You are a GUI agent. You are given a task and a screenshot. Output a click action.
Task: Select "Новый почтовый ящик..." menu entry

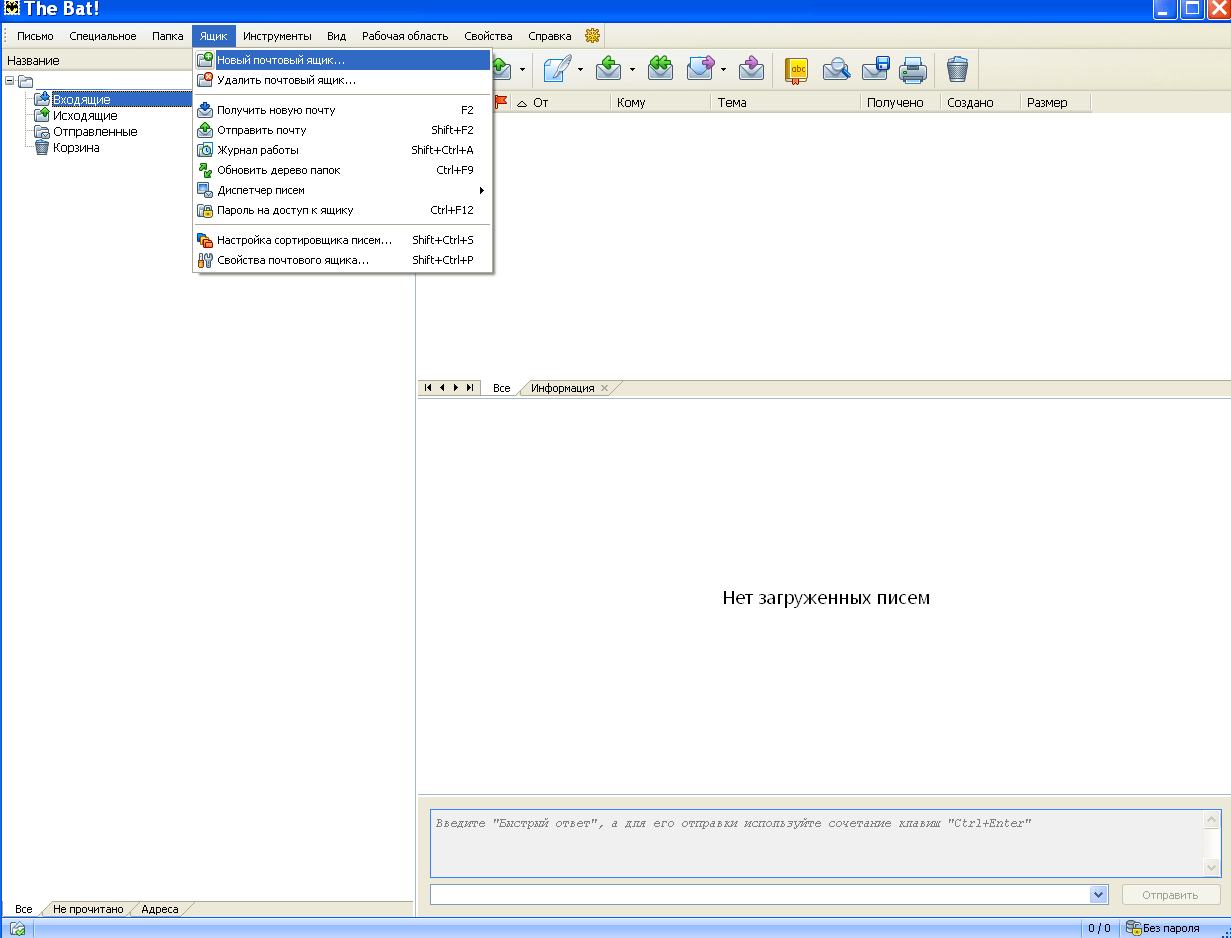point(281,60)
